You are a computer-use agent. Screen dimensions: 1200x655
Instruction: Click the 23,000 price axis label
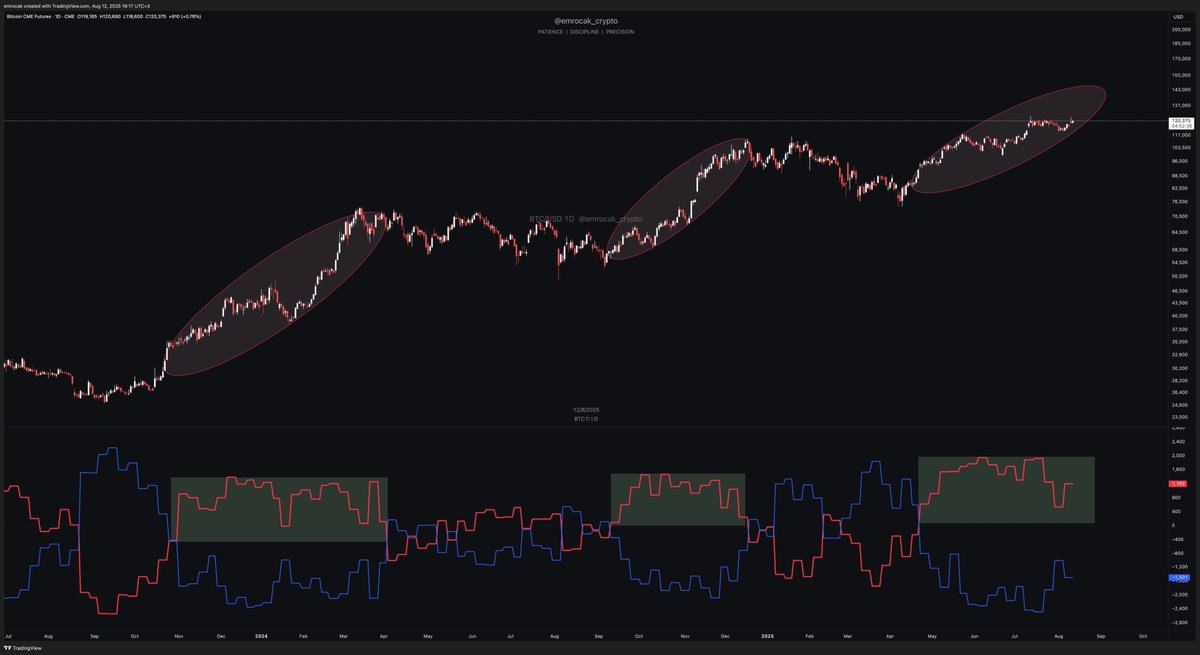(x=1180, y=416)
